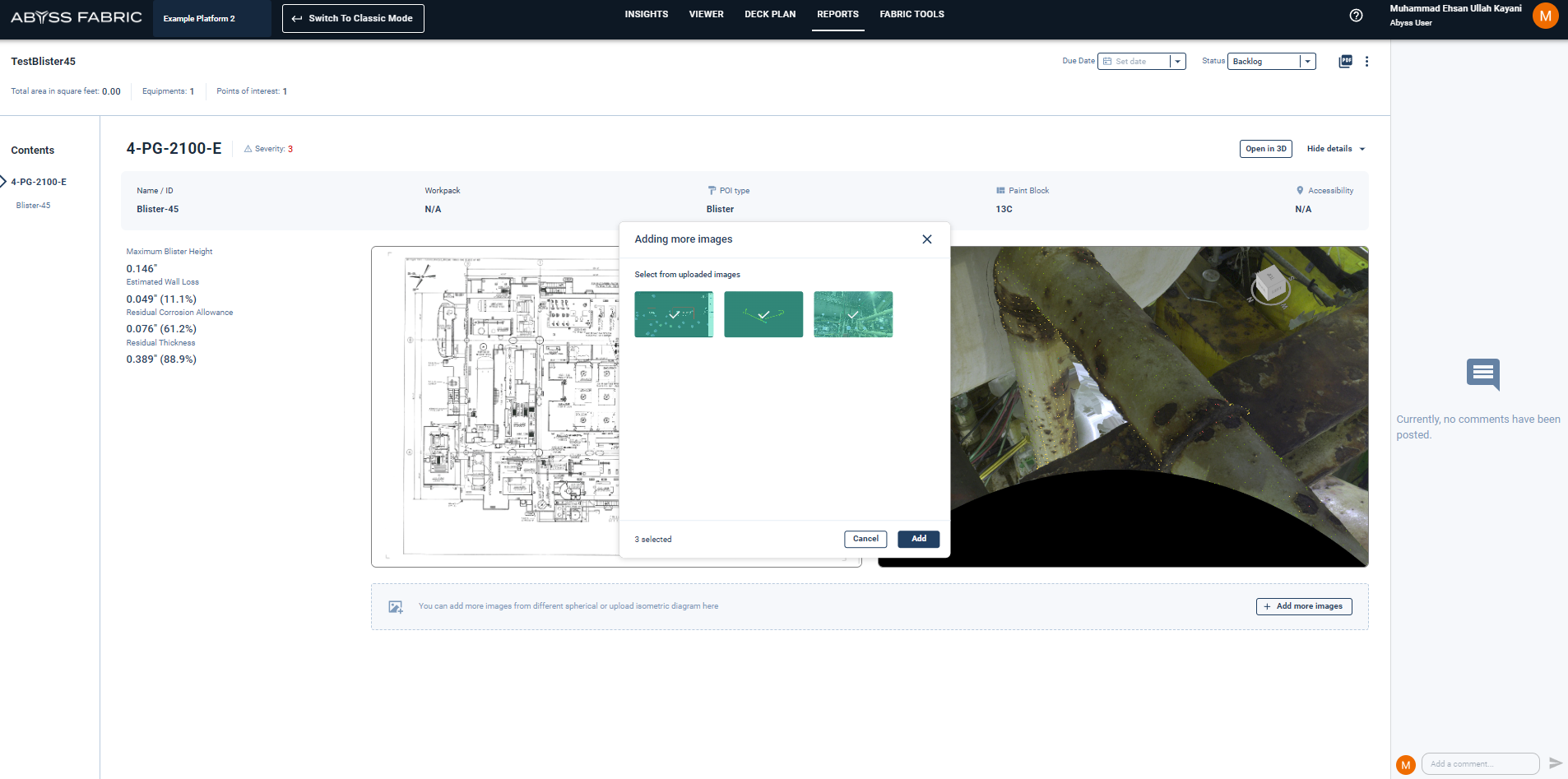
Task: Open the user avatar M in header
Action: (1545, 16)
